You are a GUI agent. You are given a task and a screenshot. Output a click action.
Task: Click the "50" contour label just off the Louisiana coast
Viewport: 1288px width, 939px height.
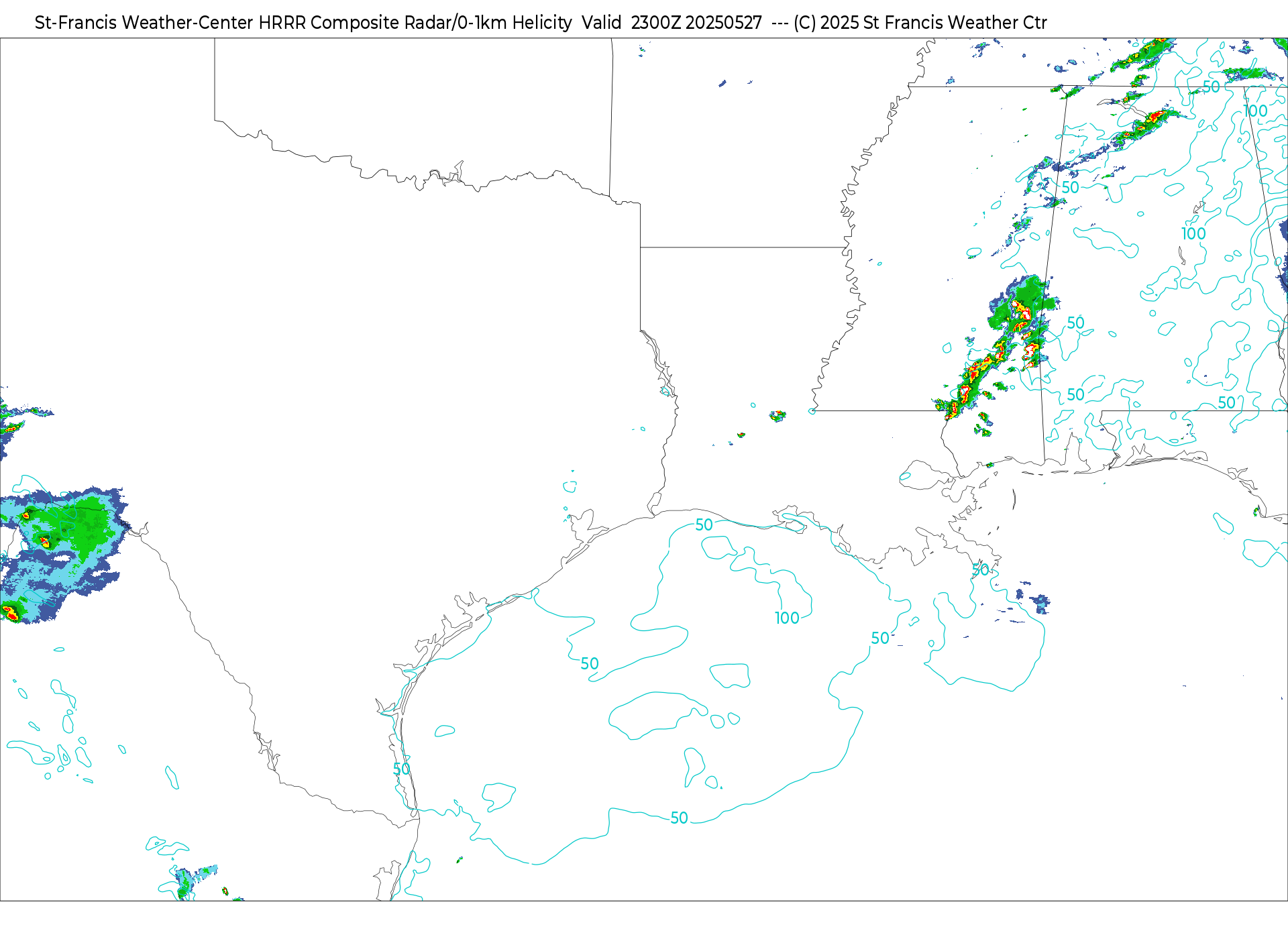704,525
